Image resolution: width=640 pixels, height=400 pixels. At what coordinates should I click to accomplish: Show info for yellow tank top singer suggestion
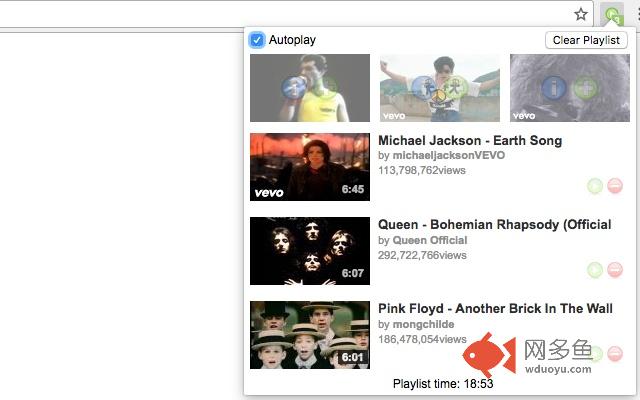[294, 88]
